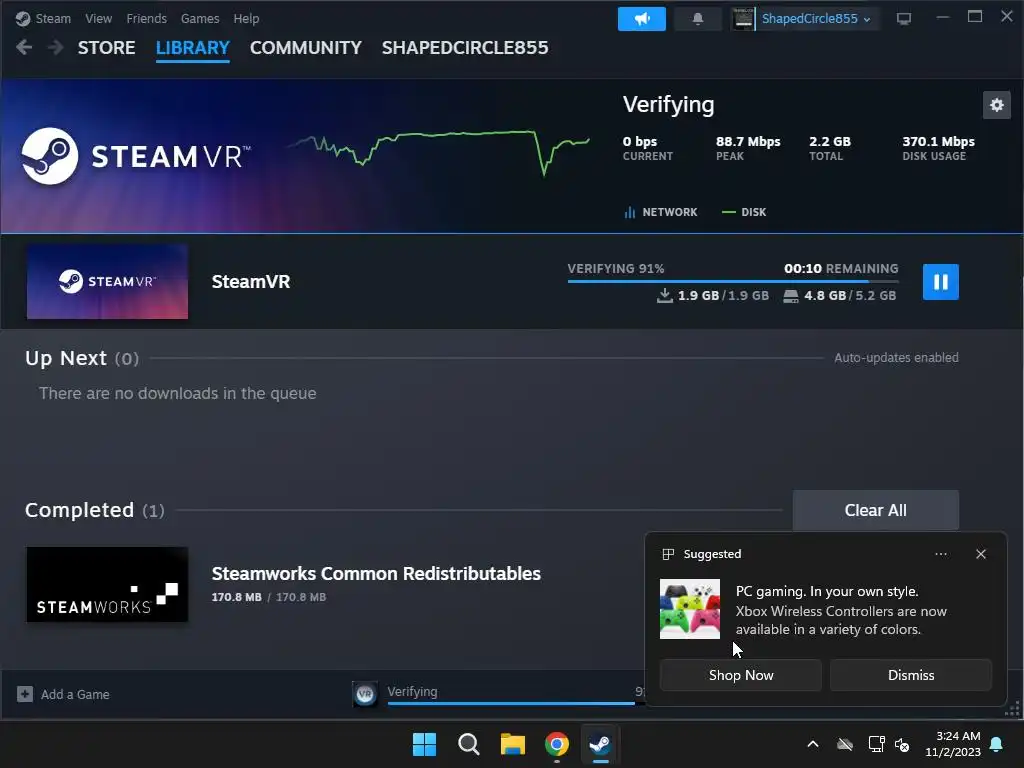Click the Steam announcements megaphone button
This screenshot has width=1024, height=768.
tap(641, 19)
